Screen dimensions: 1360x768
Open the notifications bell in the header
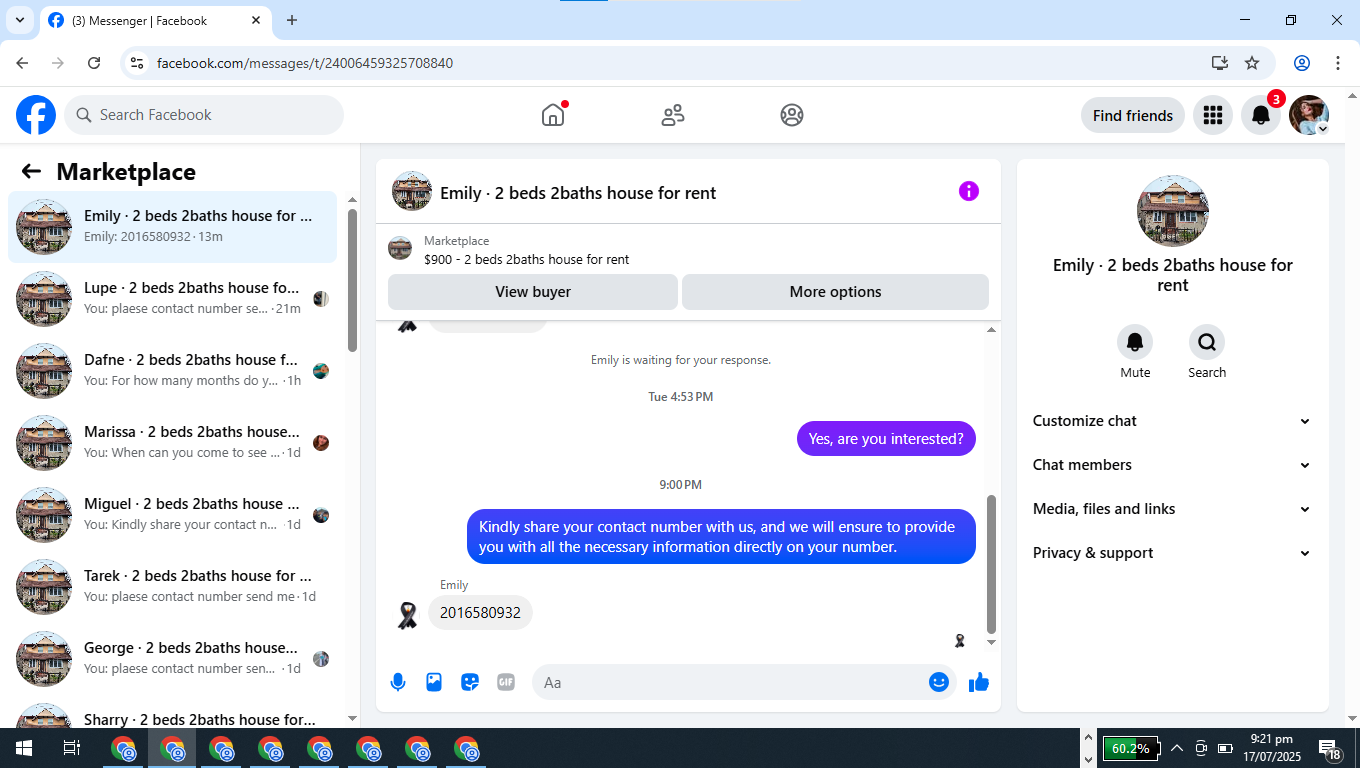(x=1261, y=115)
